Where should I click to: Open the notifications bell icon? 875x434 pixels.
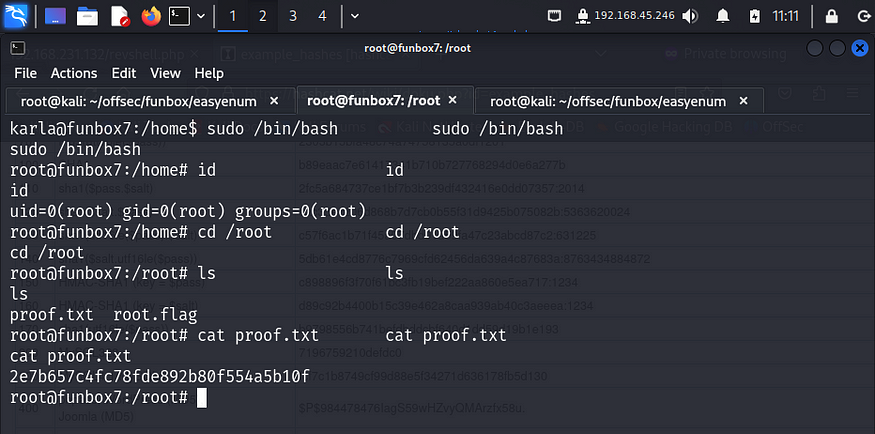[x=723, y=16]
